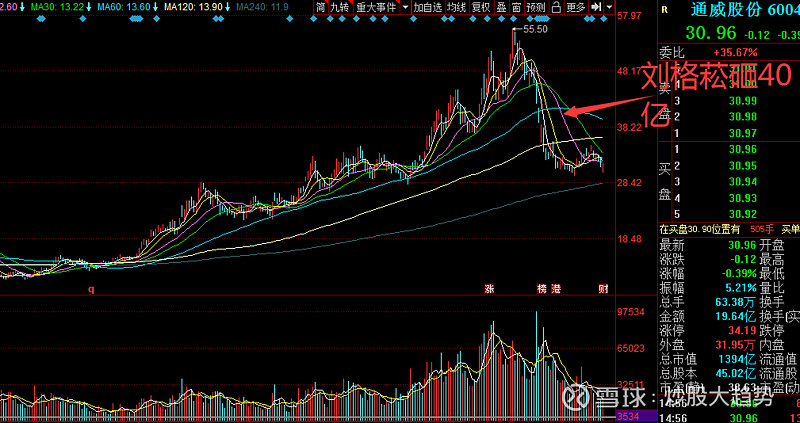Click the 45.02亿 total shares value
The height and width of the screenshot is (423, 800).
coord(737,373)
